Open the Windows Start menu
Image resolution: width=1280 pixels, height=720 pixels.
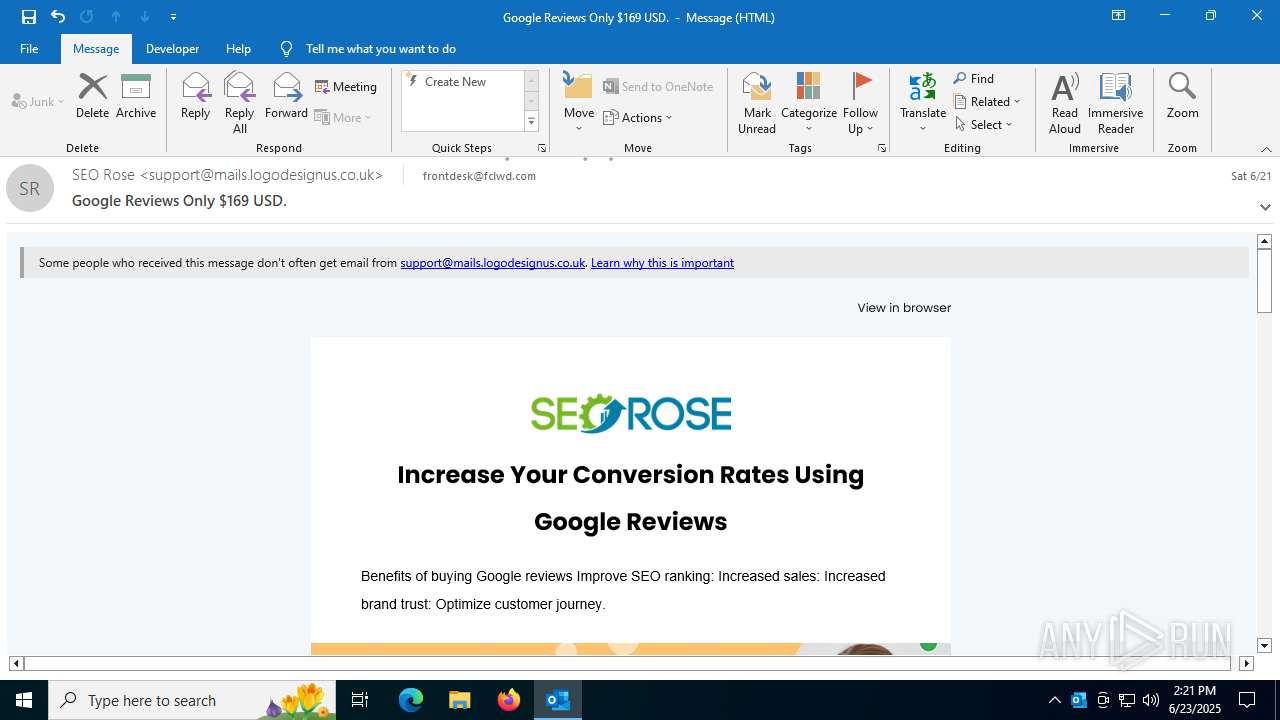[24, 700]
